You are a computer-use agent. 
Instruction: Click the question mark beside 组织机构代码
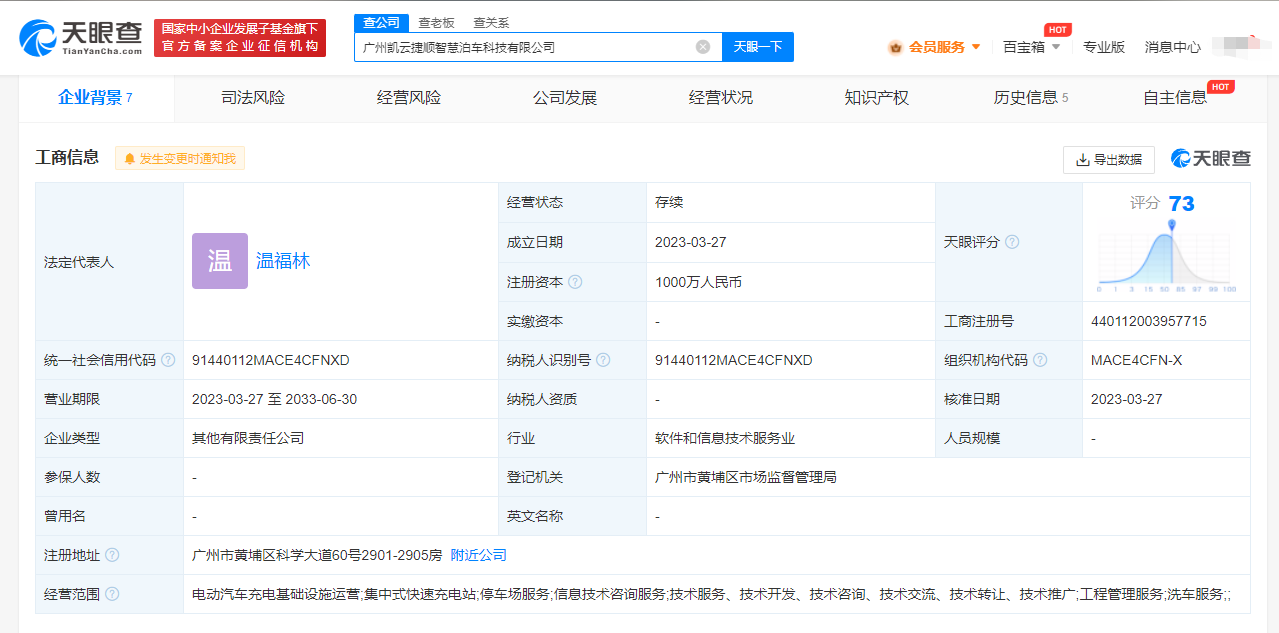coord(1041,359)
